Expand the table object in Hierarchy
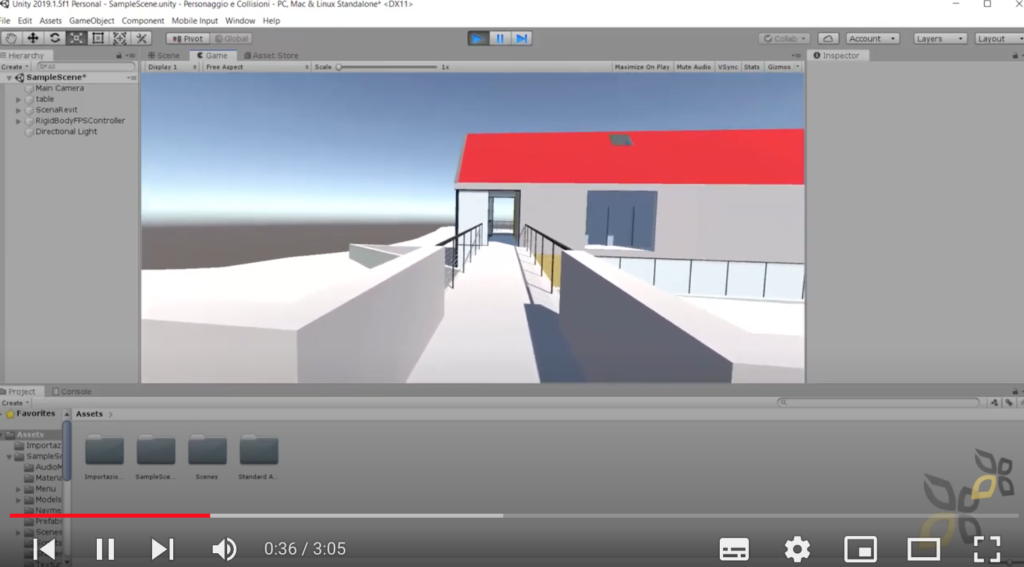This screenshot has height=567, width=1024. tap(18, 99)
